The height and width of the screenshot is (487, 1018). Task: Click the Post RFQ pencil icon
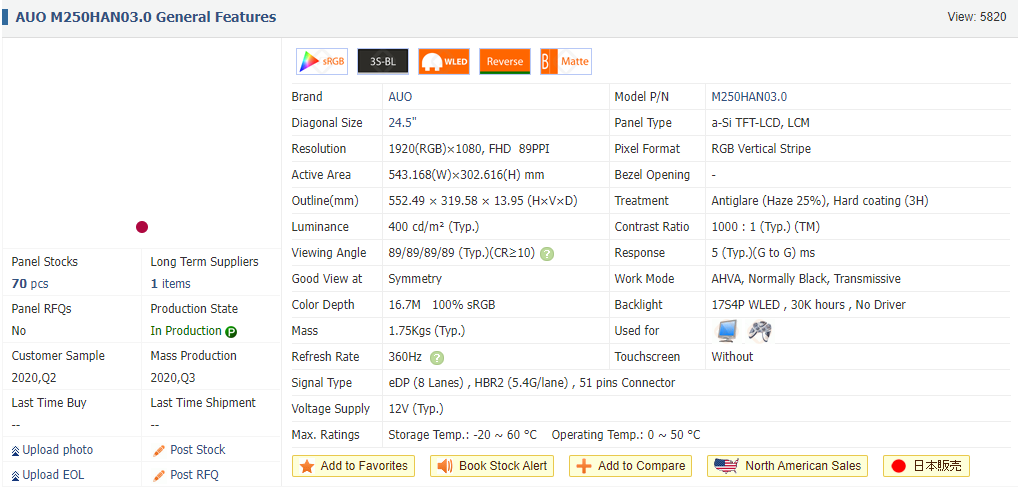[x=158, y=475]
